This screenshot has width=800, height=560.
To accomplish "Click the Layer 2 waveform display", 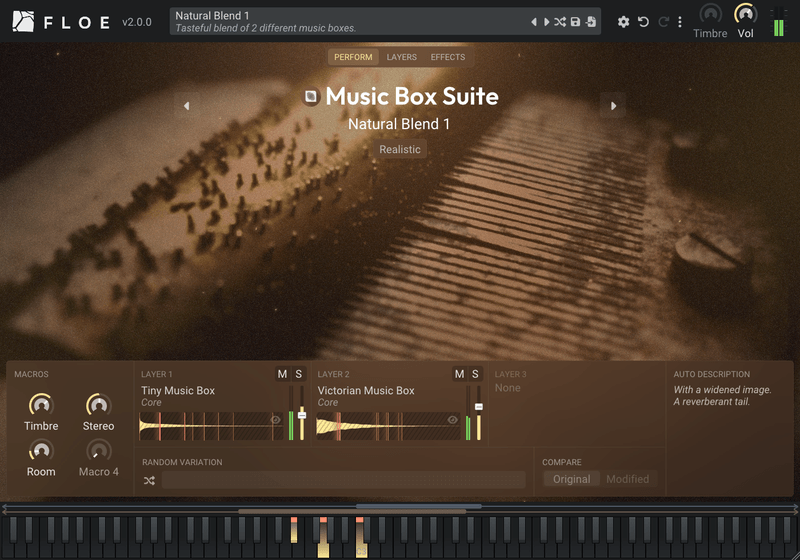I will pos(388,426).
